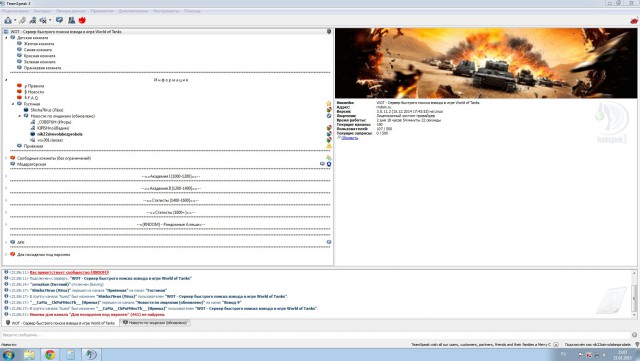The image size is (640, 361).
Task: Select the F.A.Q channel
Action: point(31,98)
